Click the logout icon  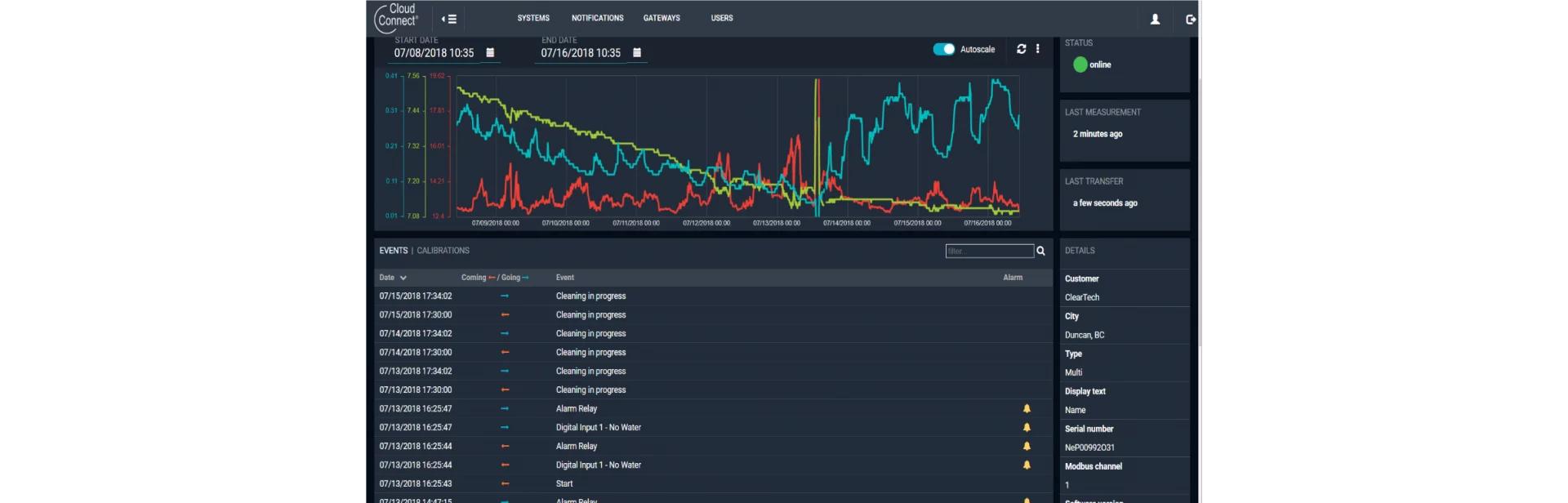pos(1191,19)
